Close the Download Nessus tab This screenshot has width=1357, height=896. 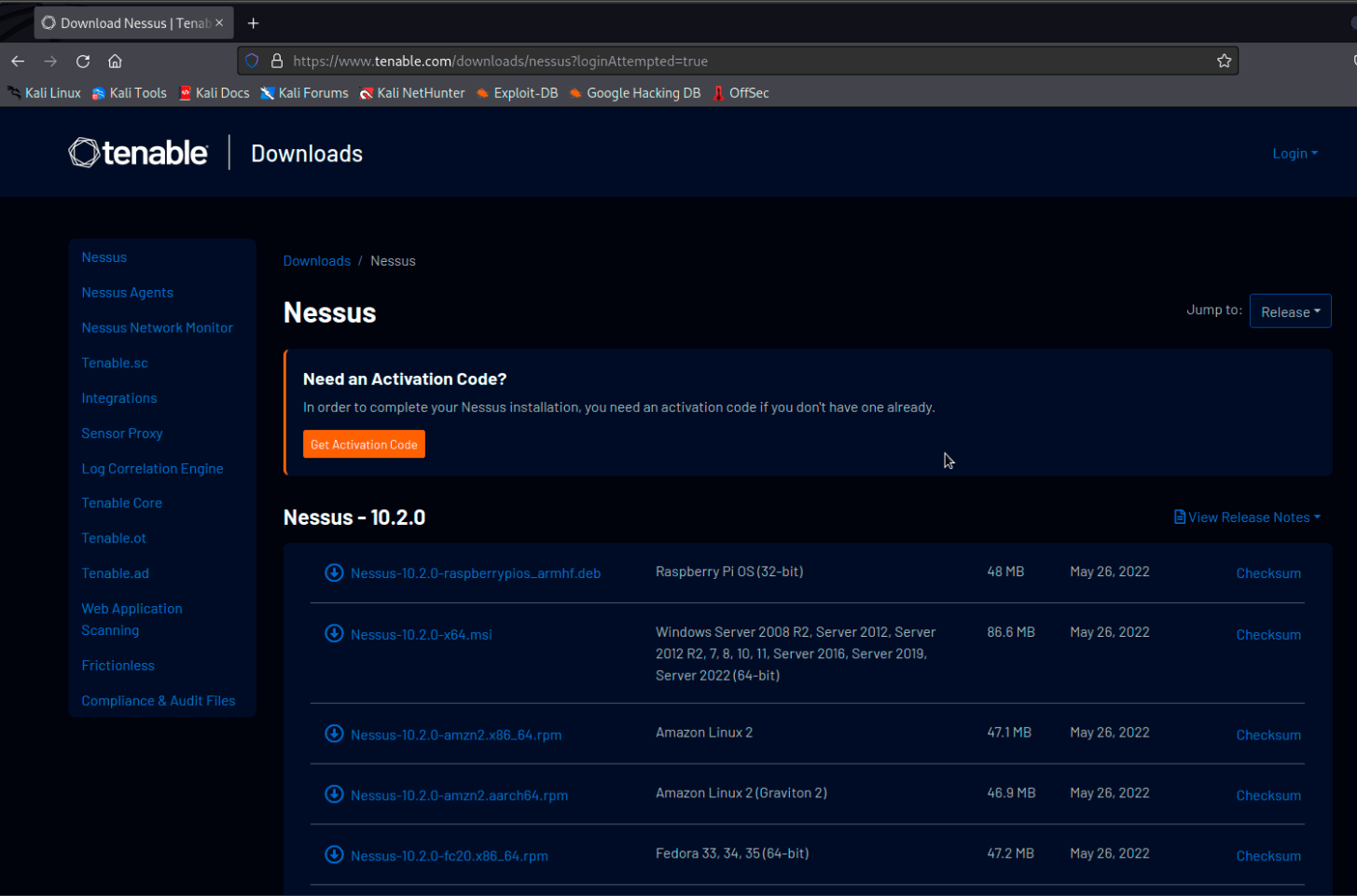coord(219,22)
